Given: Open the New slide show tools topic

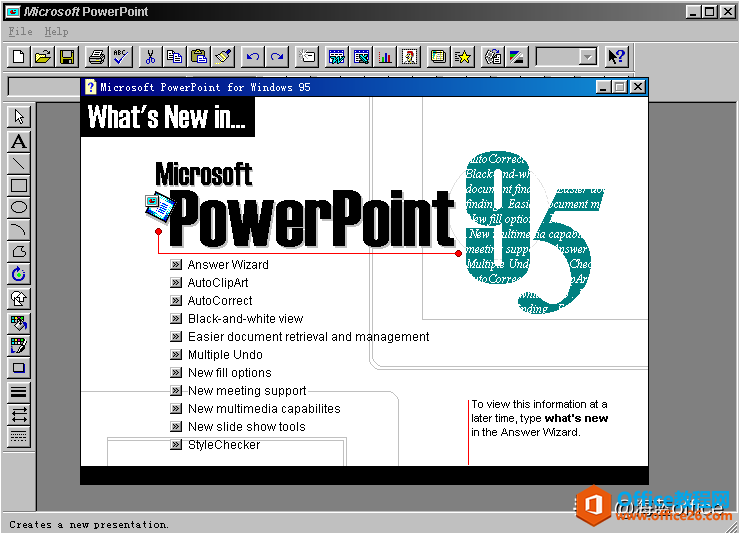Looking at the screenshot, I should 246,427.
